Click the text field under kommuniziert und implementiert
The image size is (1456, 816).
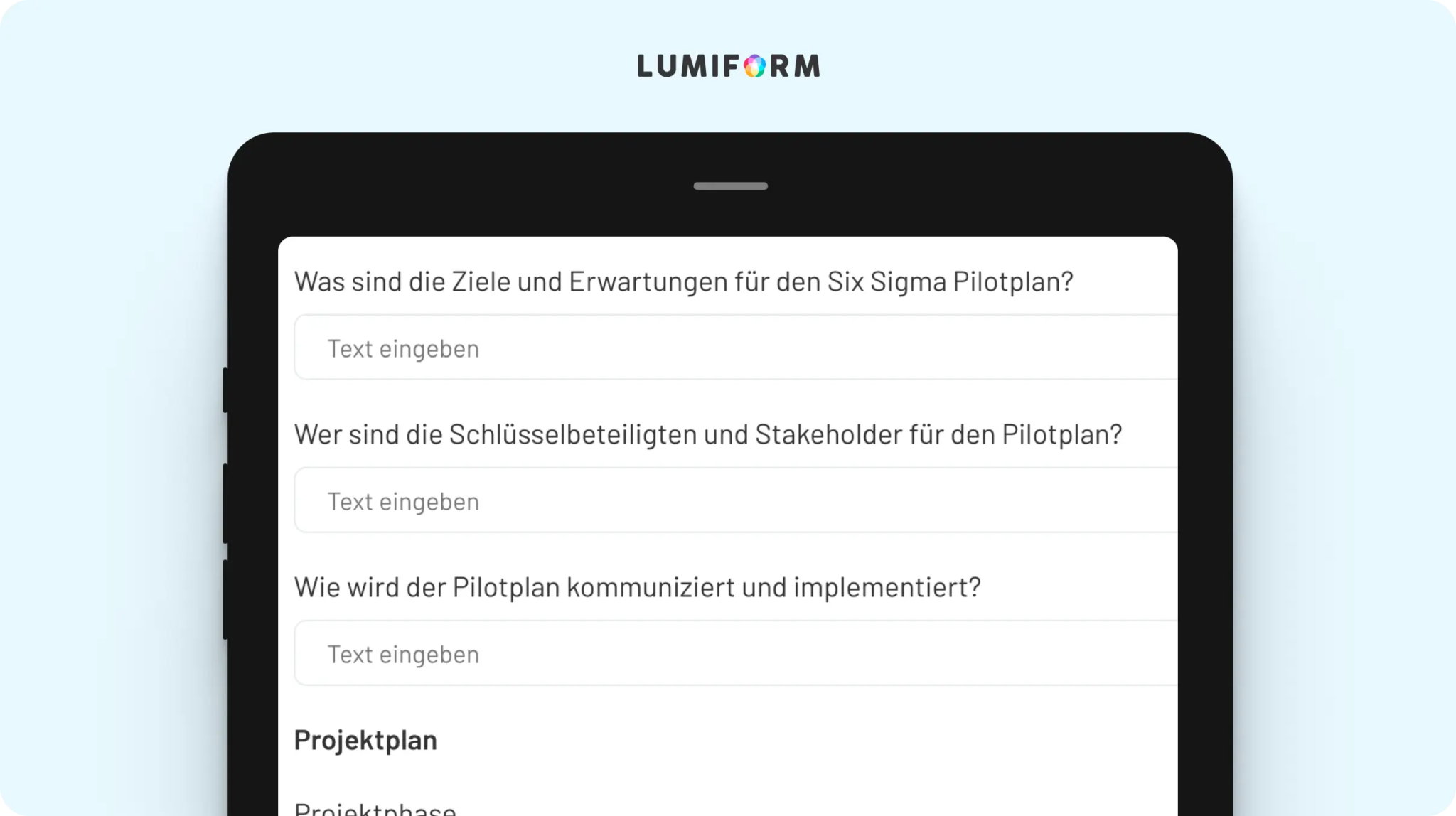[736, 653]
